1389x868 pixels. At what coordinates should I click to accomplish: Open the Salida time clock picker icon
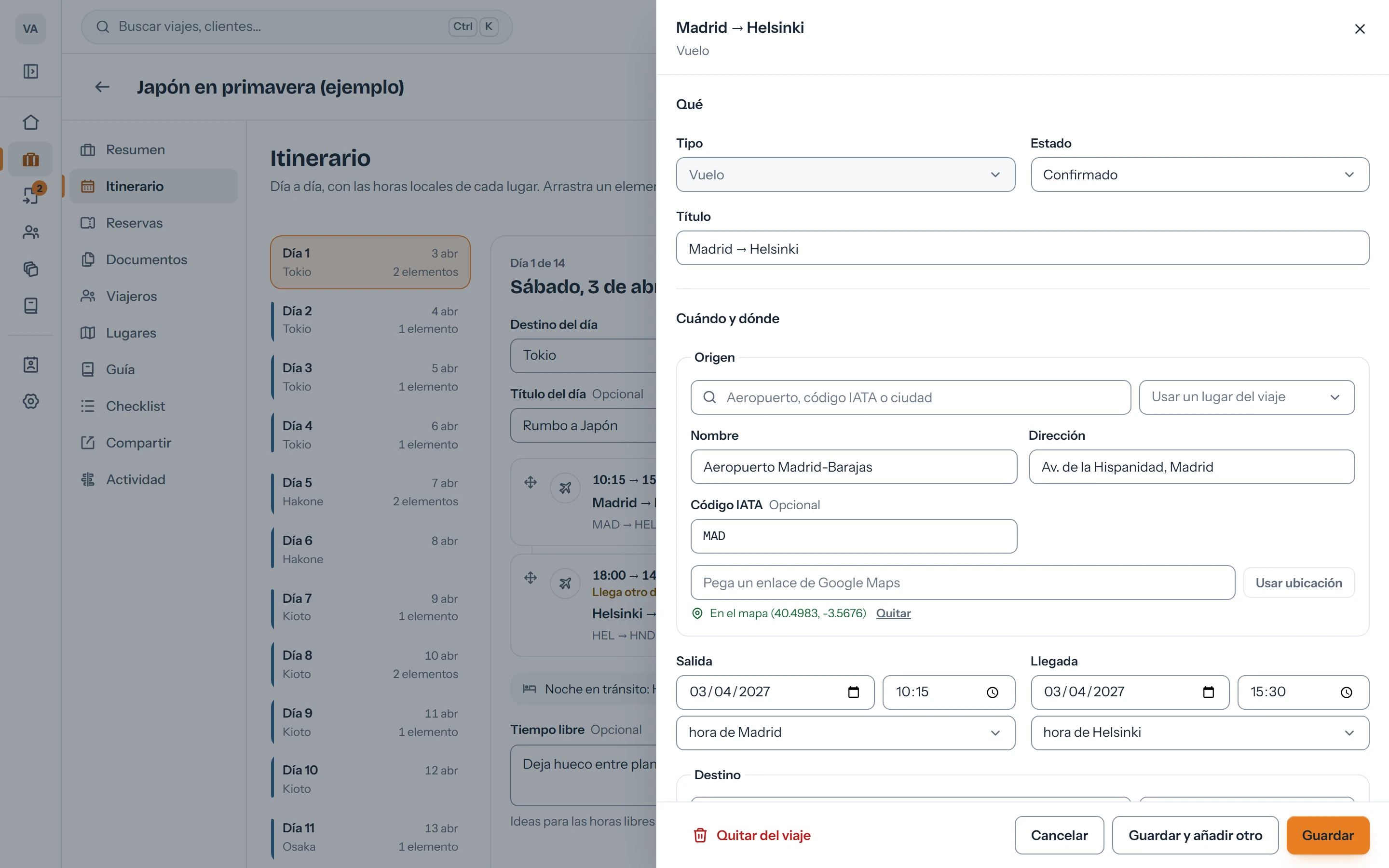point(993,692)
